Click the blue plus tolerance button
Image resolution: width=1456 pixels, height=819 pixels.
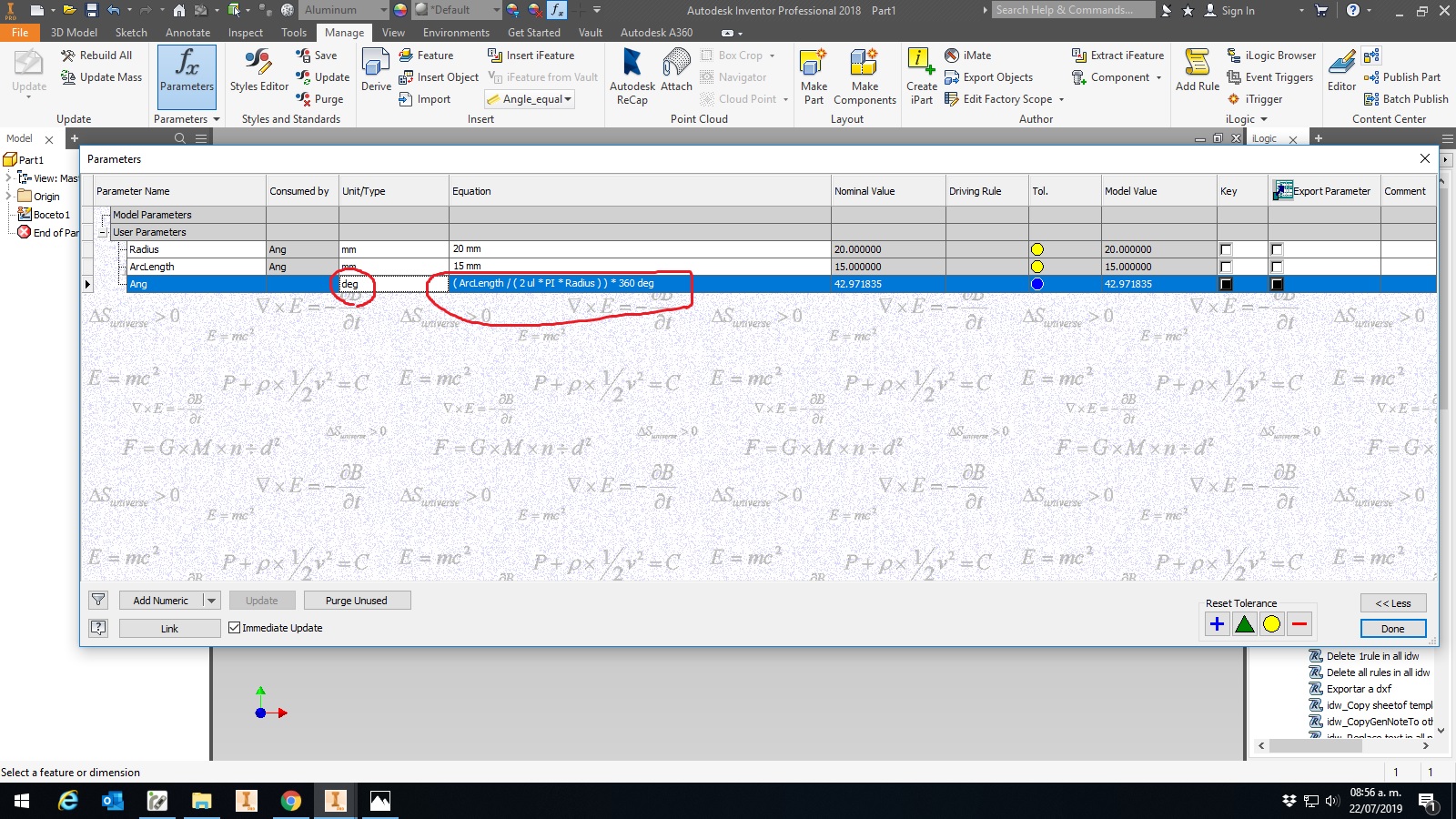click(x=1217, y=623)
